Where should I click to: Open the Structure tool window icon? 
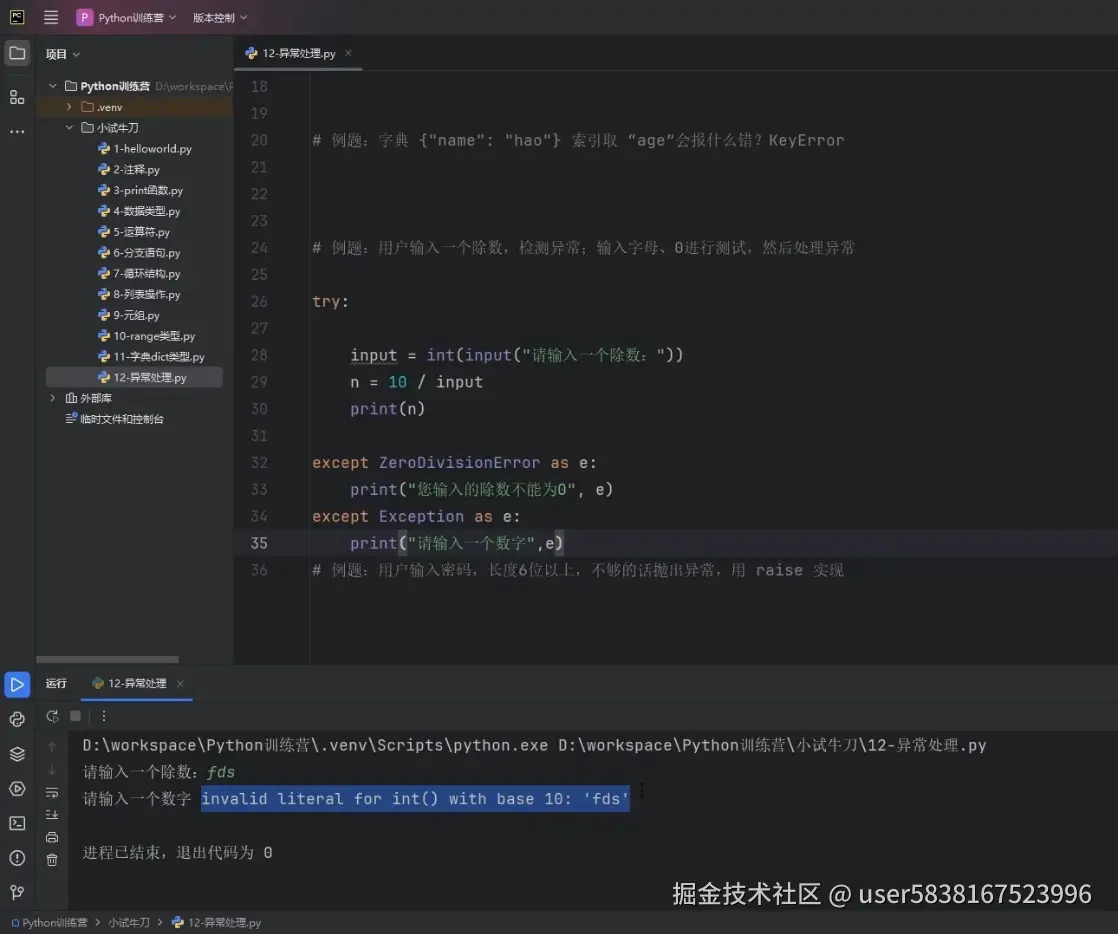coord(17,97)
